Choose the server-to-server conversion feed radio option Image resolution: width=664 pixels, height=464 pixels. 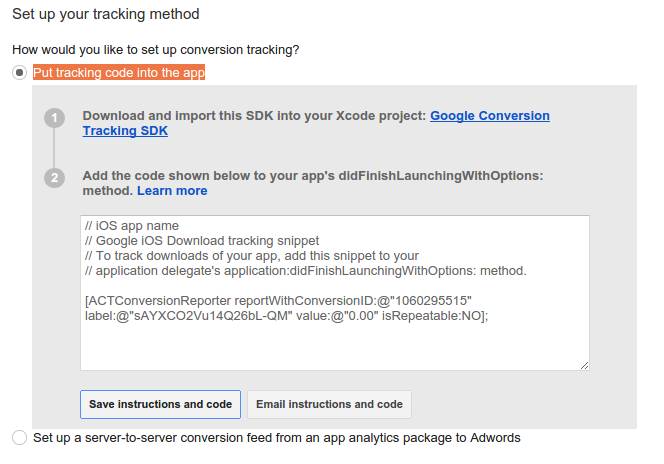click(19, 438)
